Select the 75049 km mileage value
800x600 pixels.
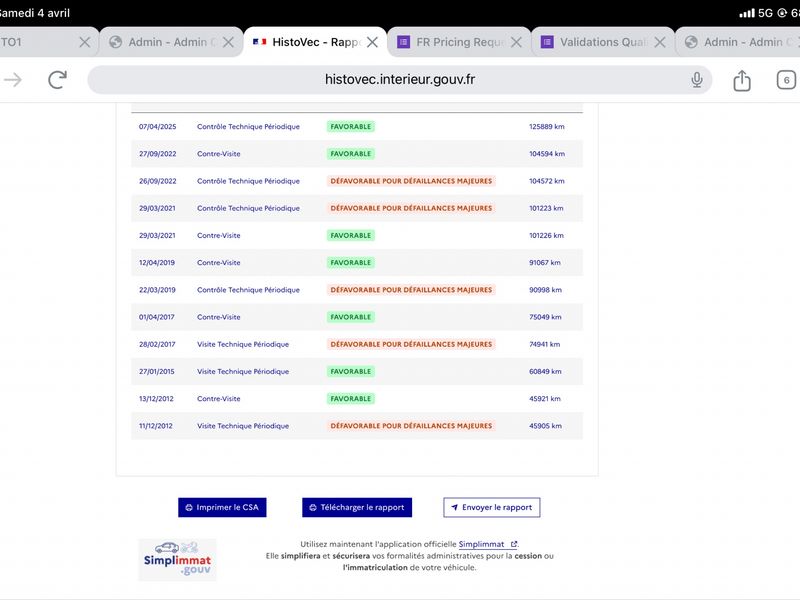pyautogui.click(x=545, y=317)
